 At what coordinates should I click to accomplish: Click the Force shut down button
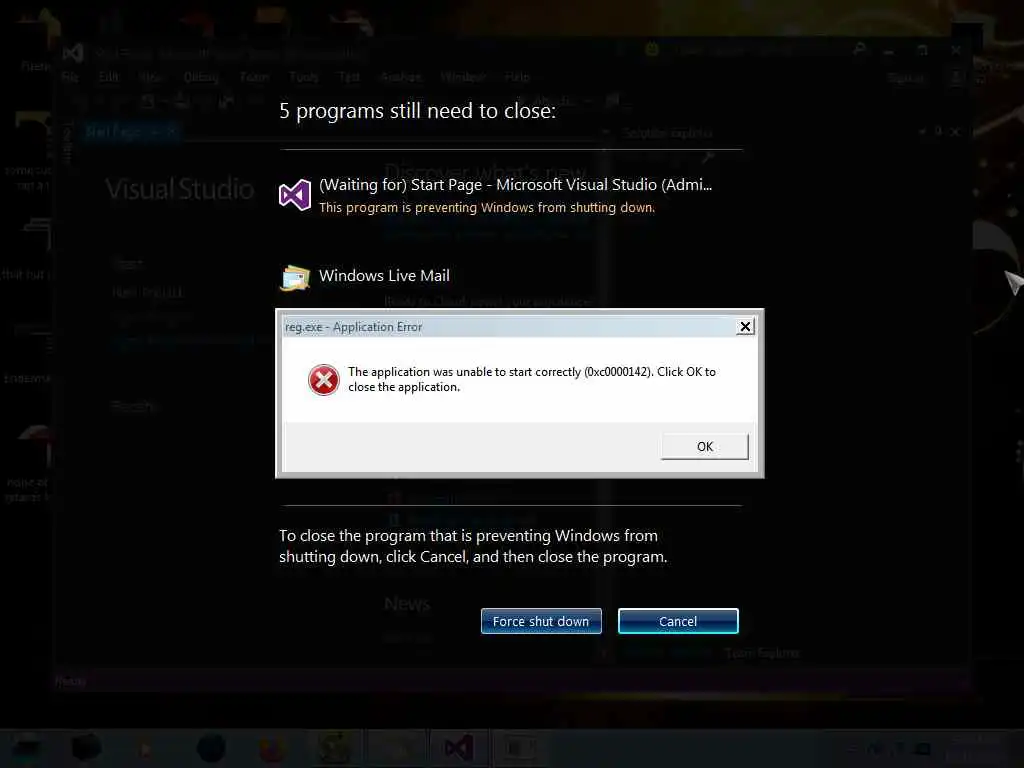tap(541, 621)
